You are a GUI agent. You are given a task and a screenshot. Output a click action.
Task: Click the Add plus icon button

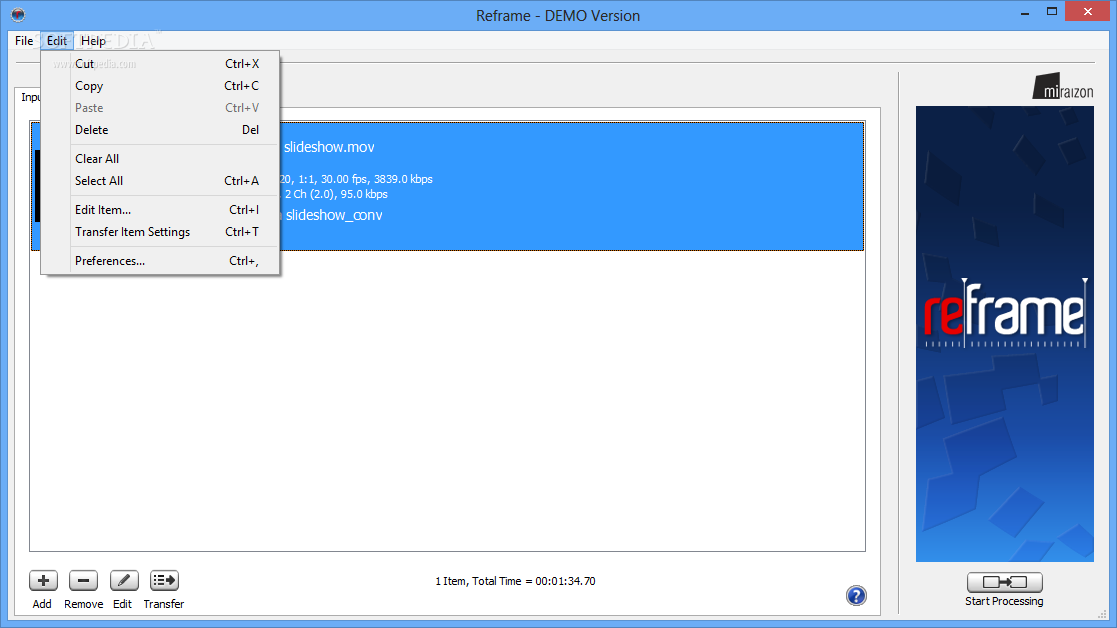[x=43, y=581]
